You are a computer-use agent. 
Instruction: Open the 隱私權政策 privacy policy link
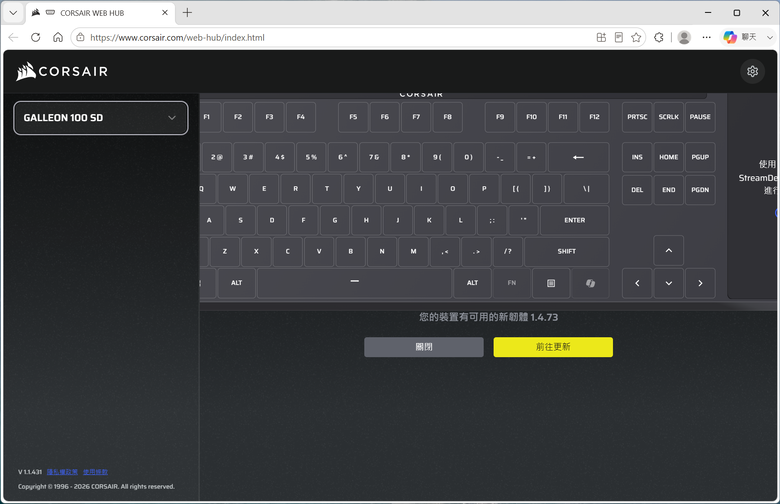click(62, 472)
